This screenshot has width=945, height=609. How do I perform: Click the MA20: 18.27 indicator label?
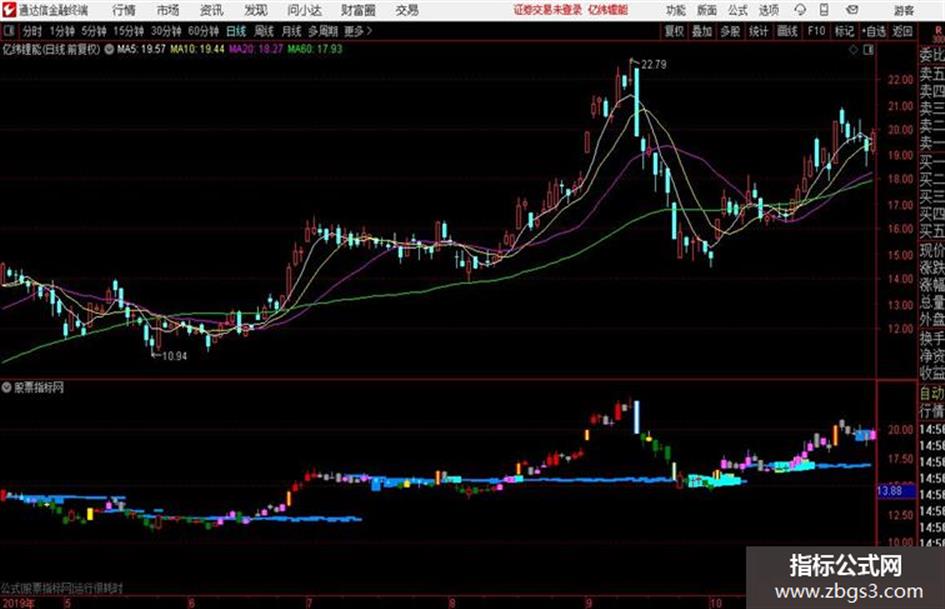(256, 49)
